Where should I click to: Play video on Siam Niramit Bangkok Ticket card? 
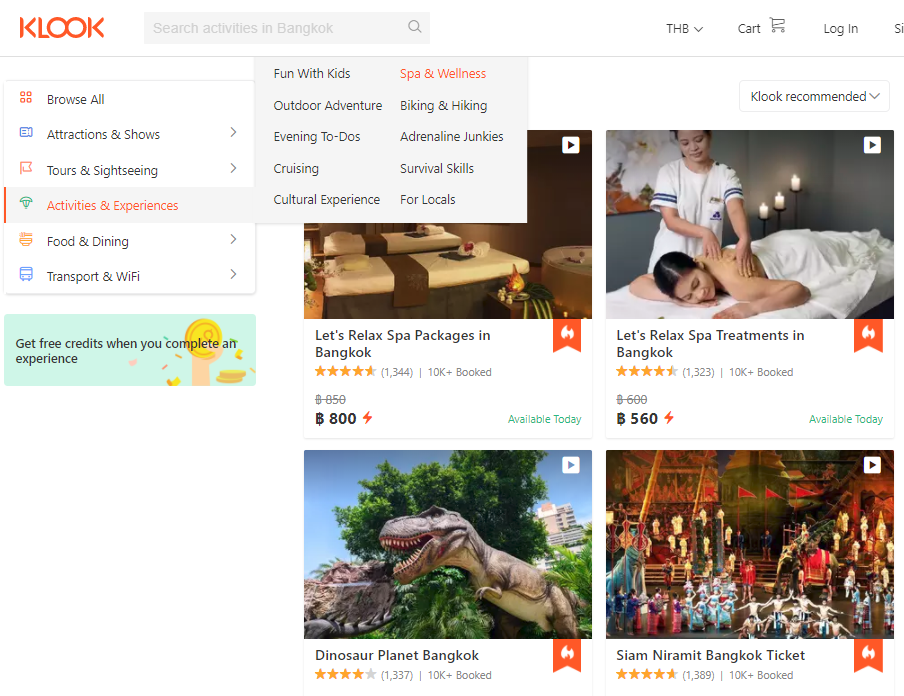pos(872,465)
